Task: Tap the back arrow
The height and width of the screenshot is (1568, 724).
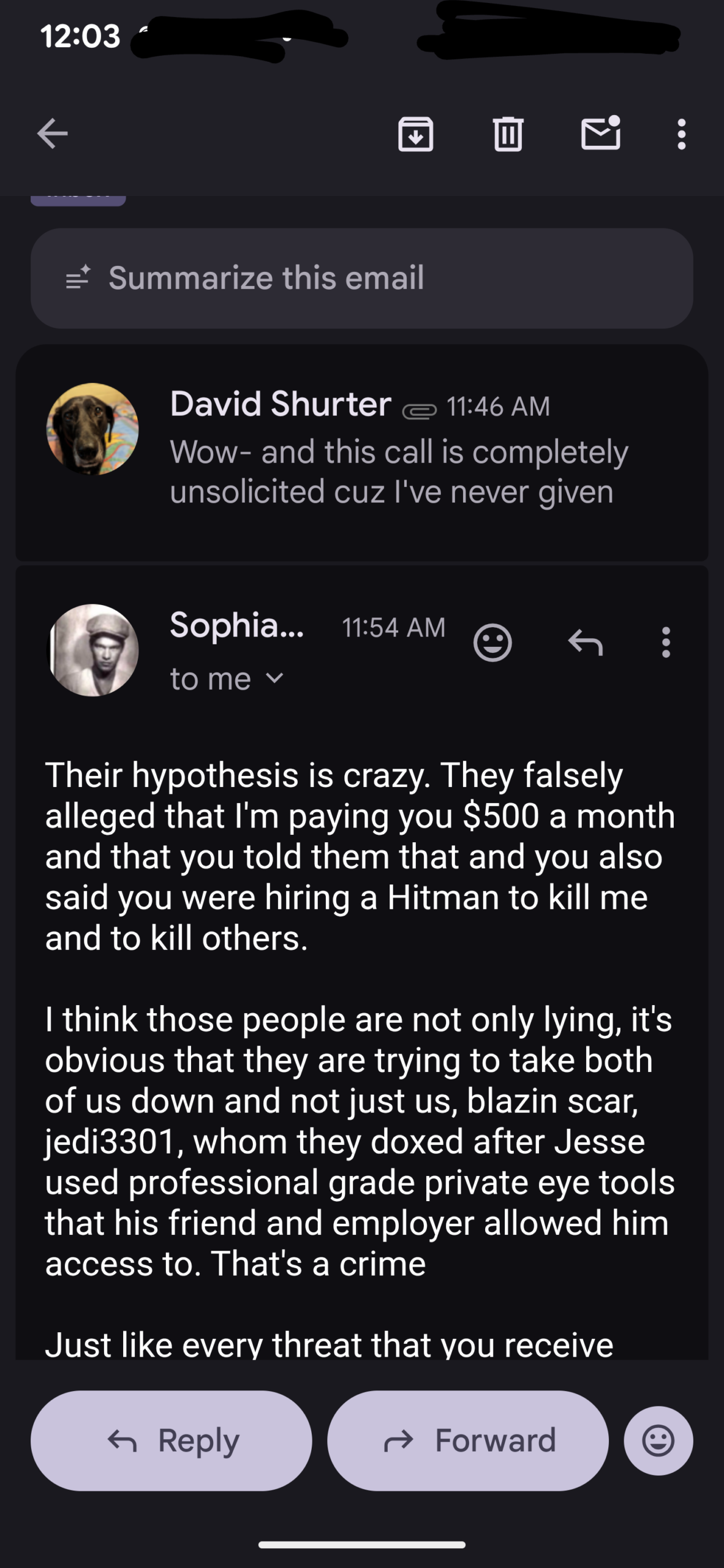Action: click(x=53, y=134)
